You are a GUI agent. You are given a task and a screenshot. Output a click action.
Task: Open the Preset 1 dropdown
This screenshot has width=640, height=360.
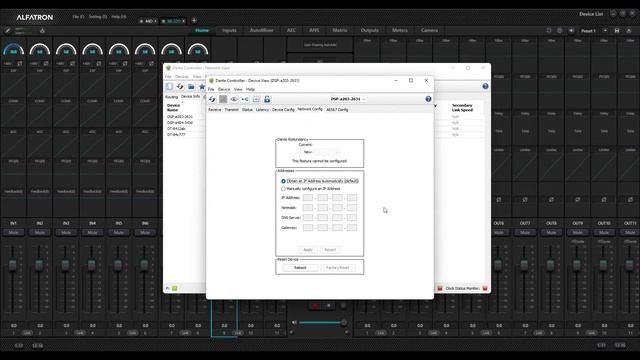tap(594, 31)
